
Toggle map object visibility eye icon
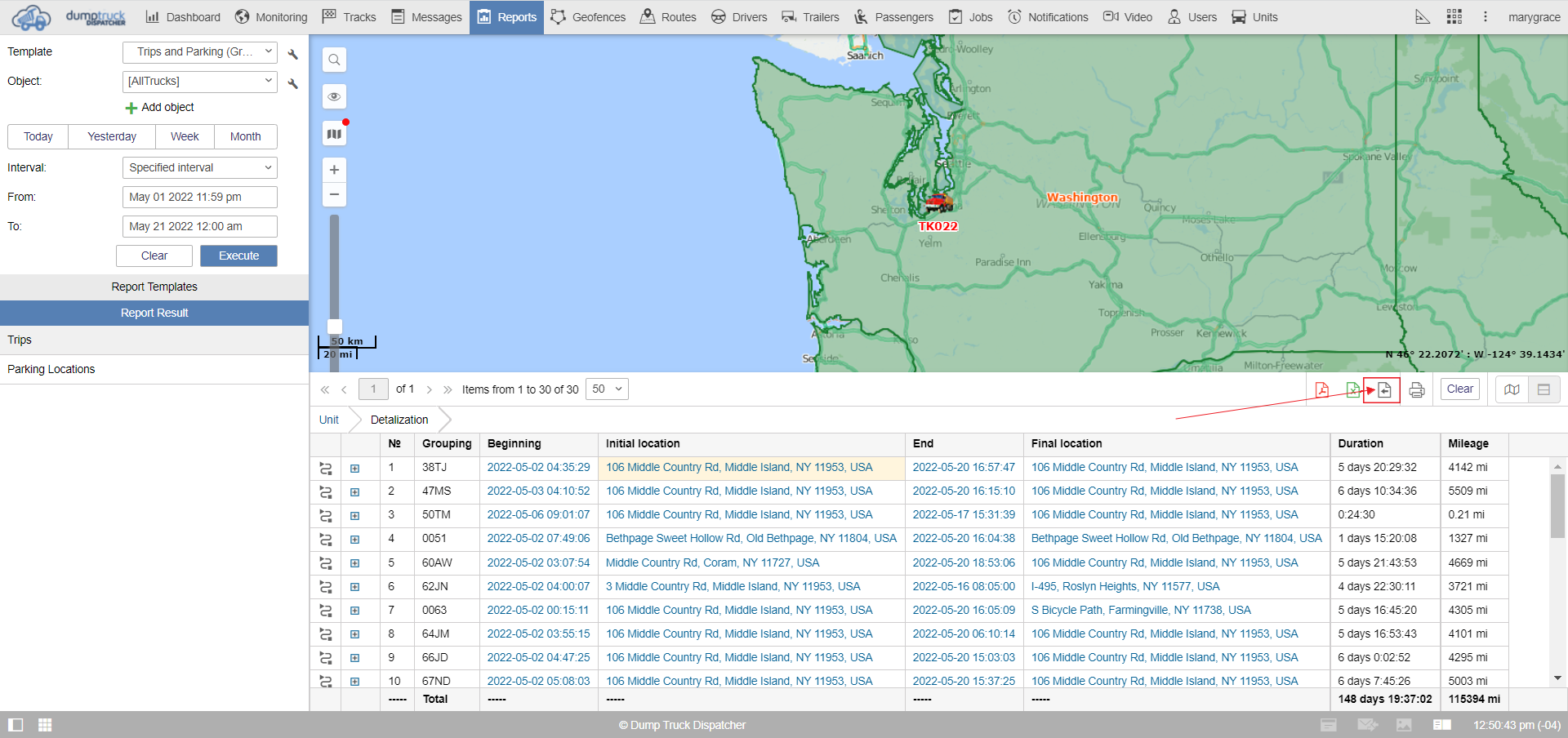pos(334,96)
